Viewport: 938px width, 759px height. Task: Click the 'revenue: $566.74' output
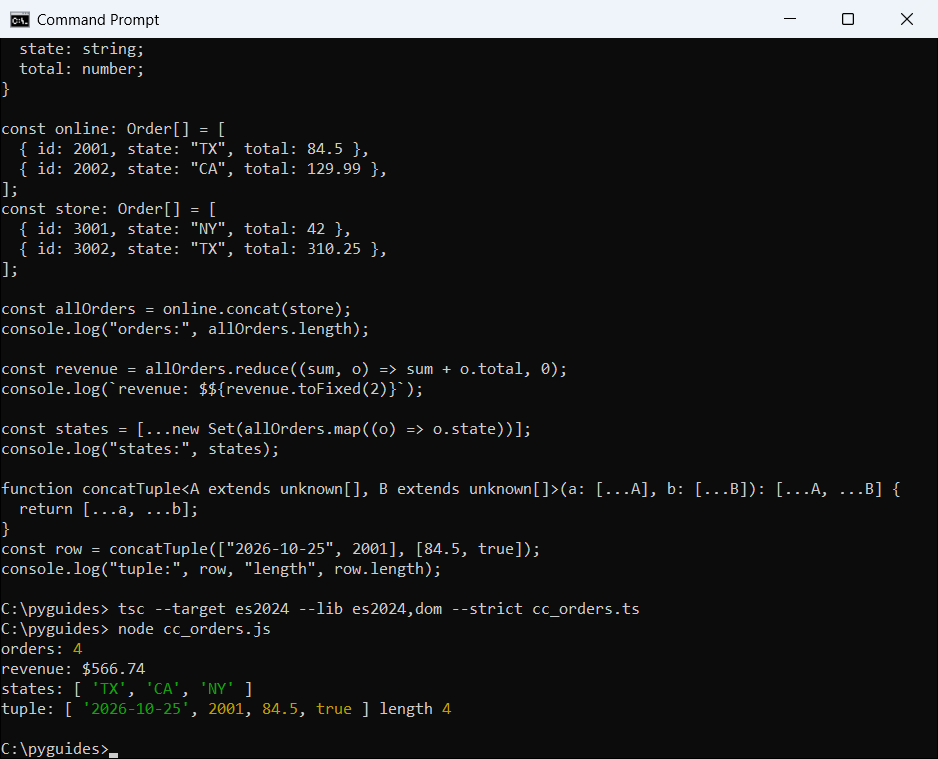pyautogui.click(x=73, y=669)
